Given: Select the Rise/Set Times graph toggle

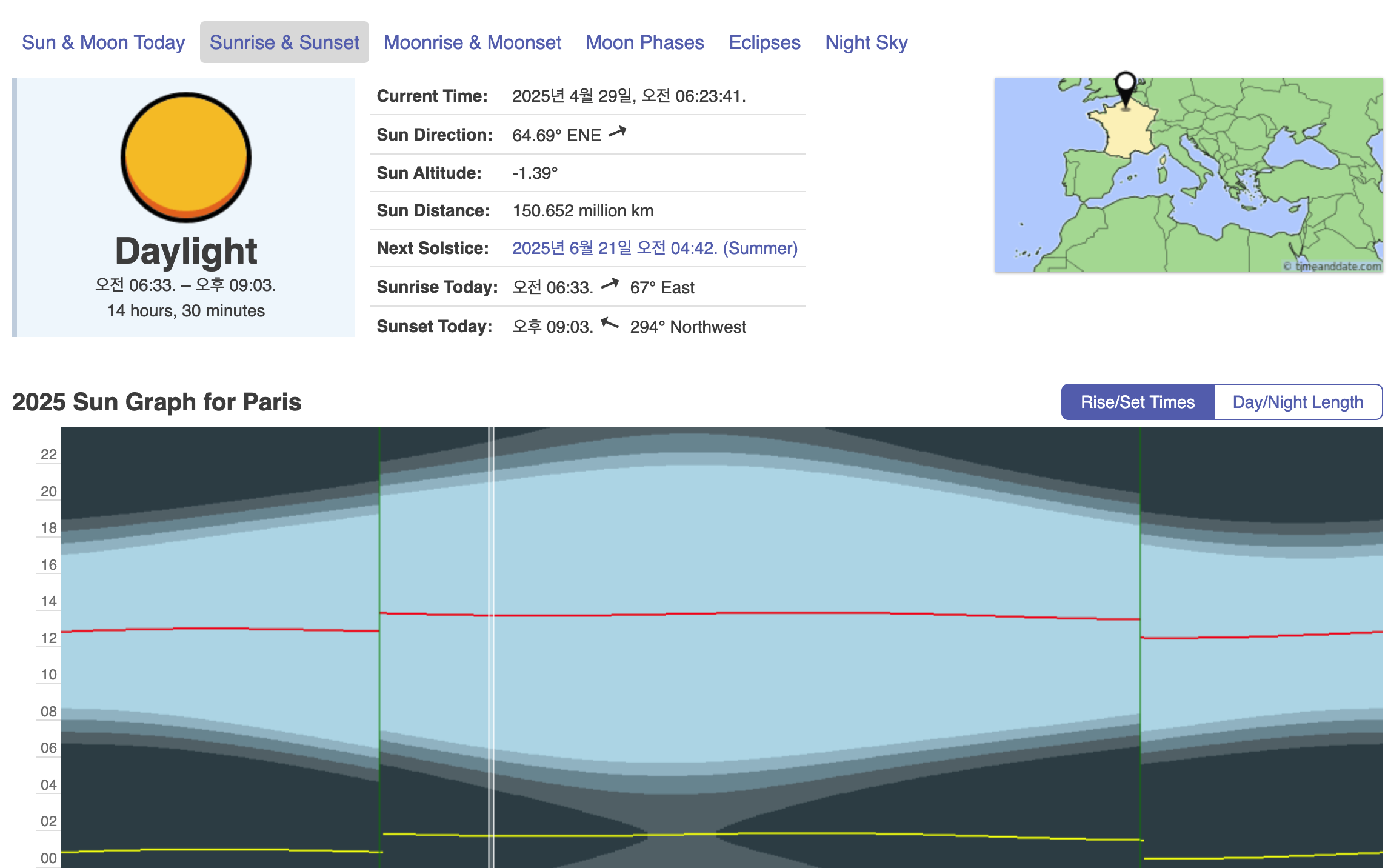Looking at the screenshot, I should click(x=1137, y=402).
